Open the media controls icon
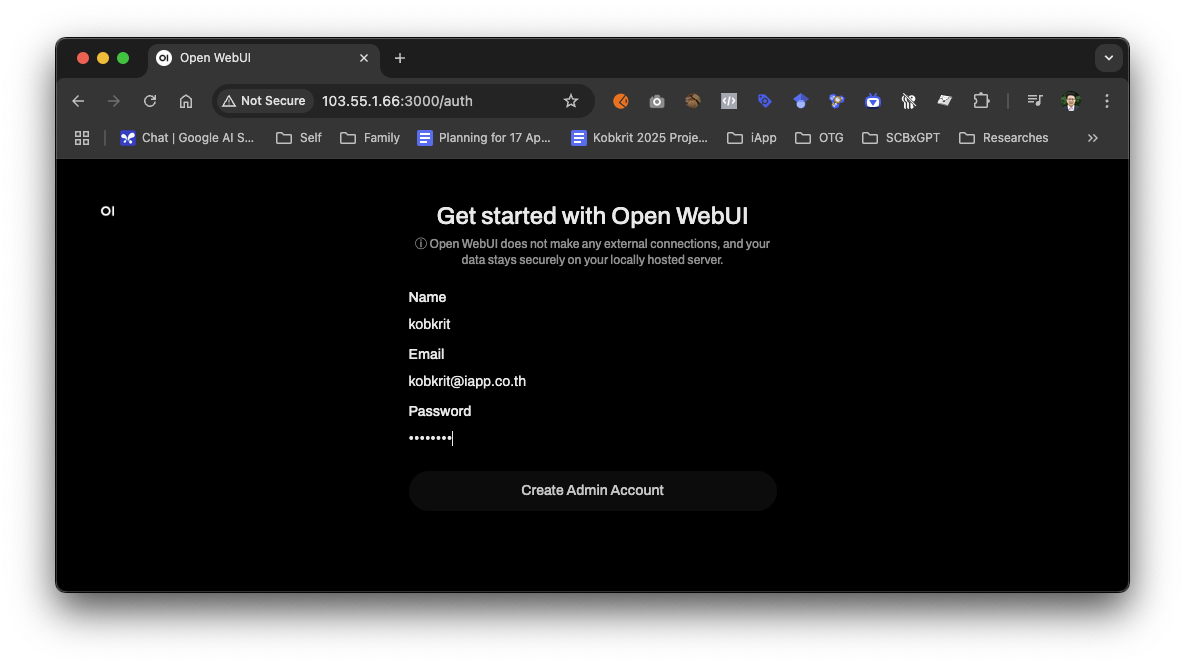1185x666 pixels. click(1035, 101)
